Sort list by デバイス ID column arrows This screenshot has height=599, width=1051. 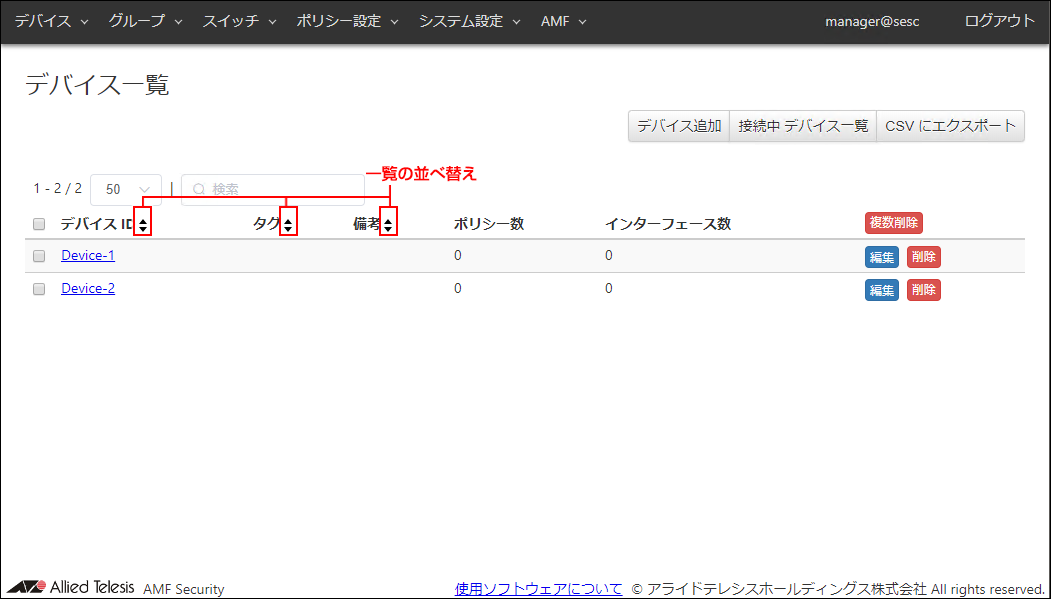pyautogui.click(x=143, y=225)
